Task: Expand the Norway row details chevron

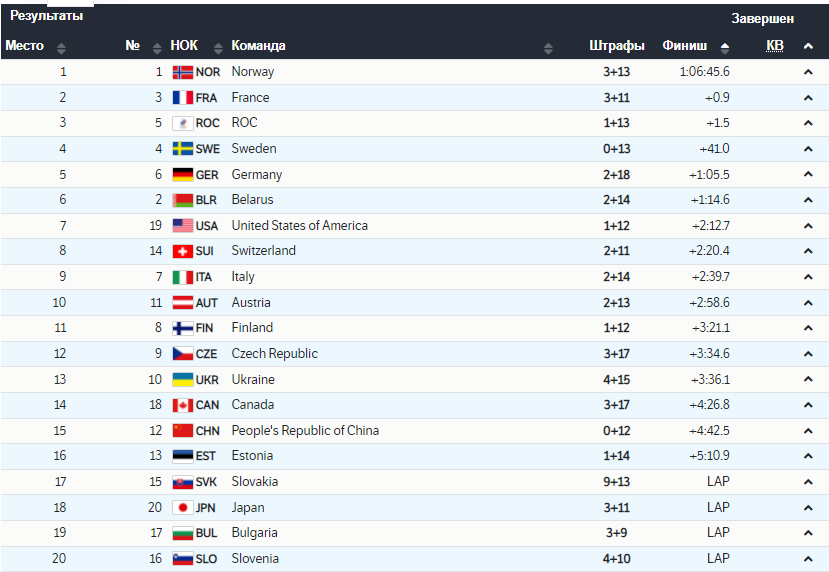Action: 808,72
